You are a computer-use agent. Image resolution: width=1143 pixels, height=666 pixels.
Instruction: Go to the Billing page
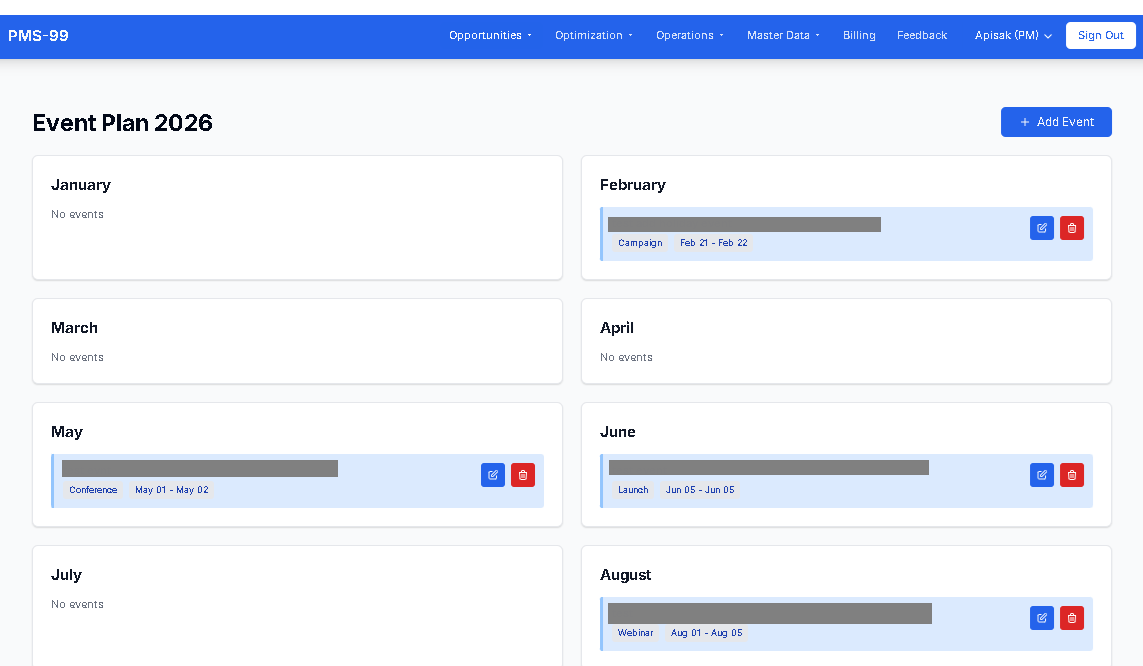859,35
